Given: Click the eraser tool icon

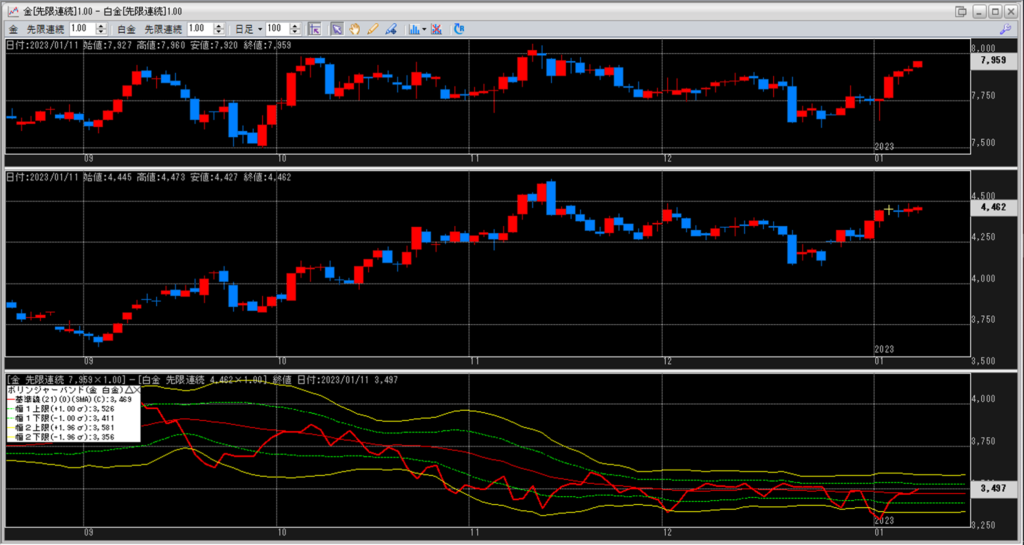Looking at the screenshot, I should coord(389,29).
